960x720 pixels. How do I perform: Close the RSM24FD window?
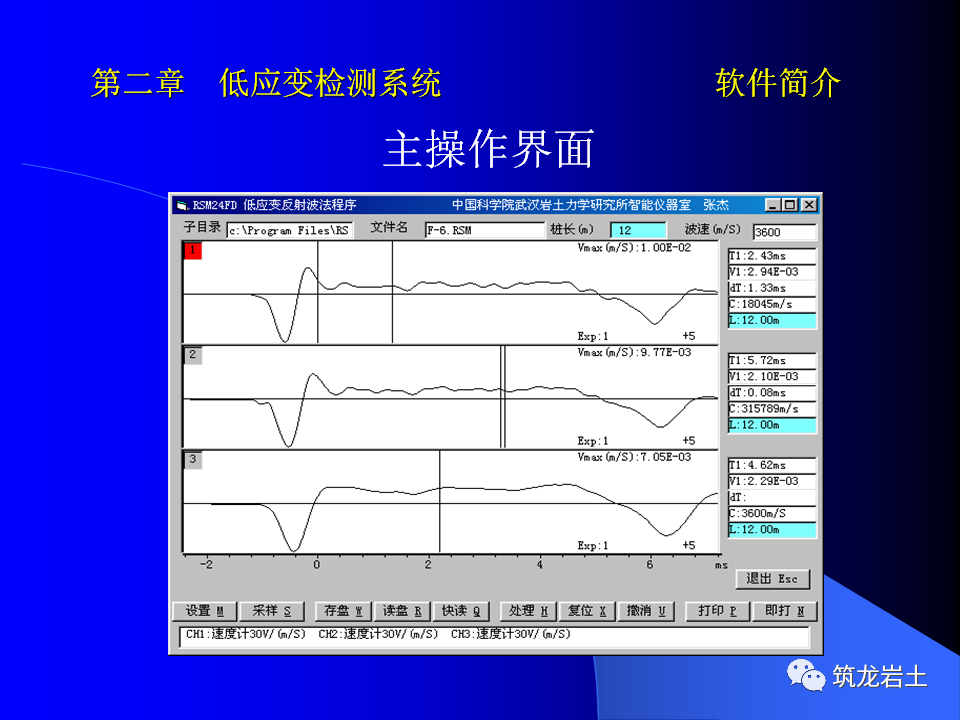[809, 205]
